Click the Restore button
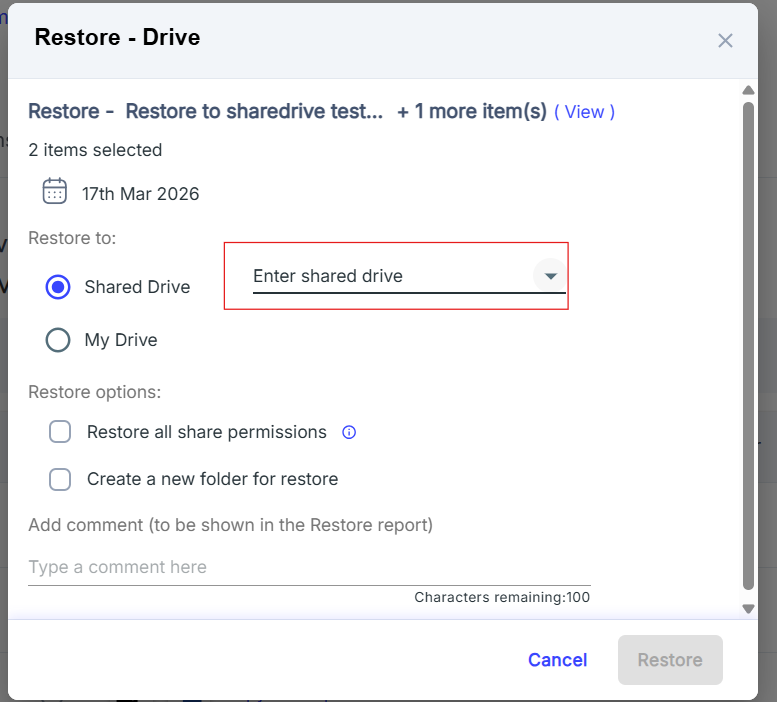The height and width of the screenshot is (702, 777). pyautogui.click(x=670, y=660)
